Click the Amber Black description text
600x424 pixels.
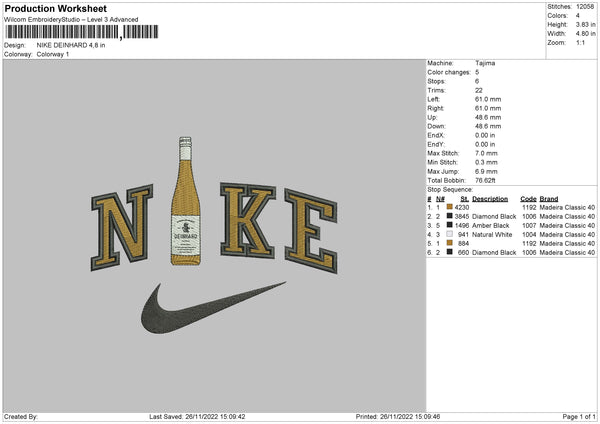(491, 225)
